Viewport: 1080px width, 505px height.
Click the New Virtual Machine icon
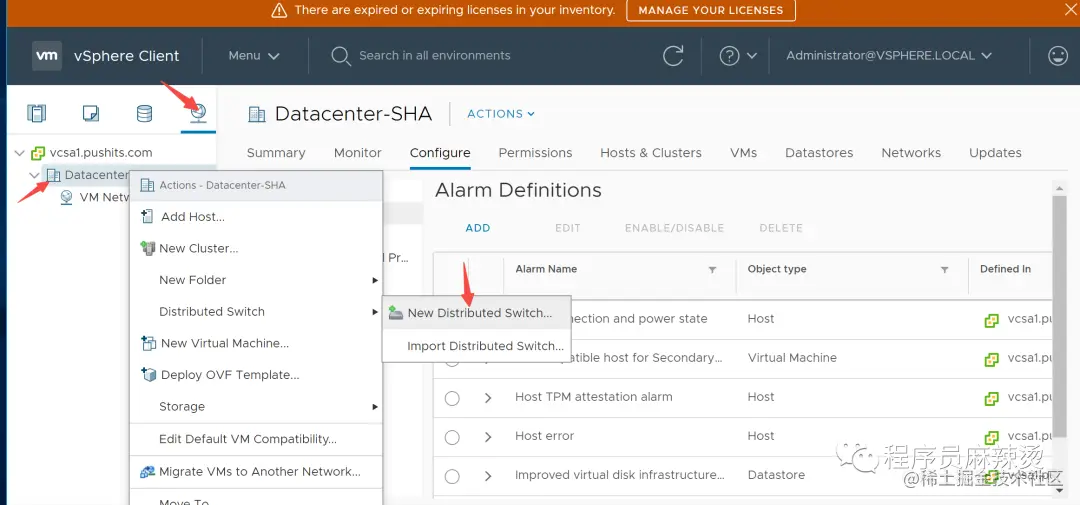point(148,343)
